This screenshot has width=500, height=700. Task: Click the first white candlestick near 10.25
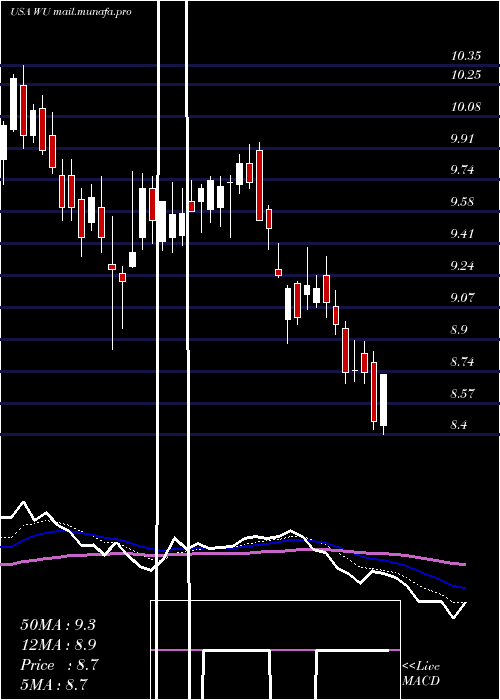point(13,104)
